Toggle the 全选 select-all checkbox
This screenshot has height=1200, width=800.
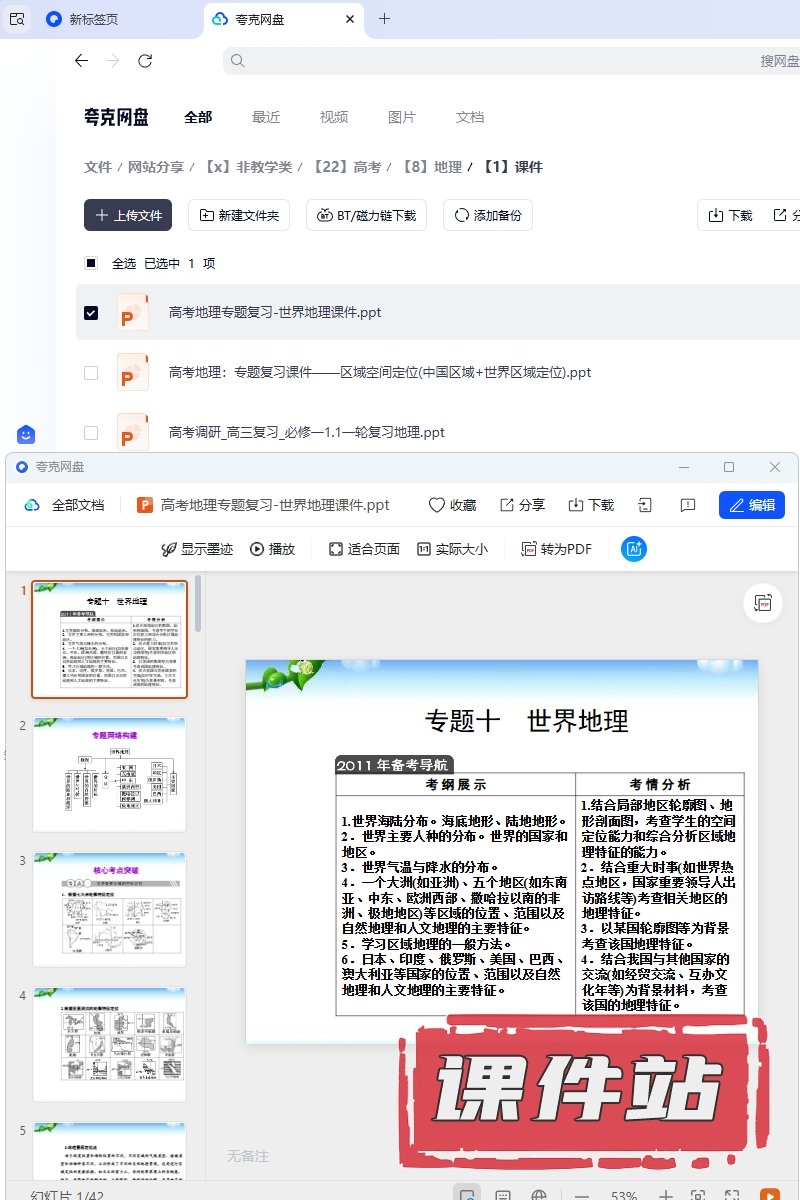pyautogui.click(x=91, y=263)
